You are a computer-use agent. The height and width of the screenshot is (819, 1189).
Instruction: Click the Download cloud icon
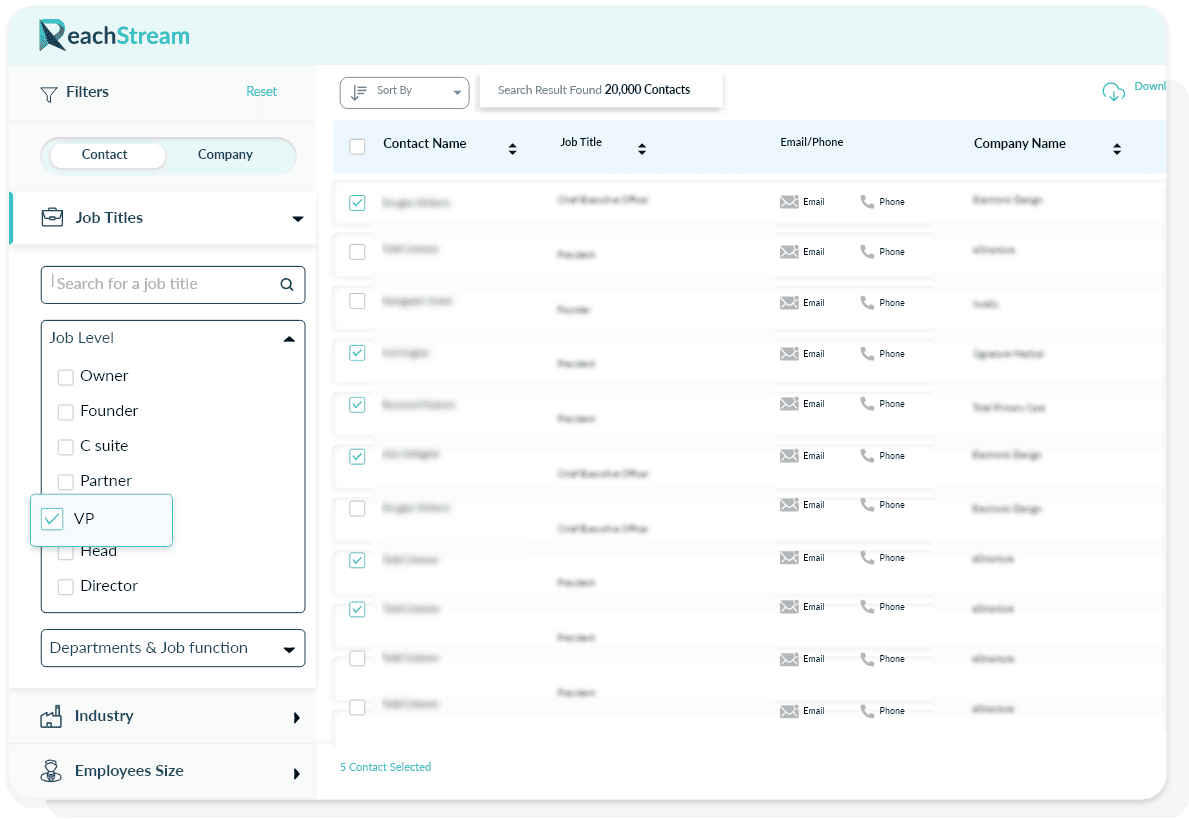pos(1113,91)
